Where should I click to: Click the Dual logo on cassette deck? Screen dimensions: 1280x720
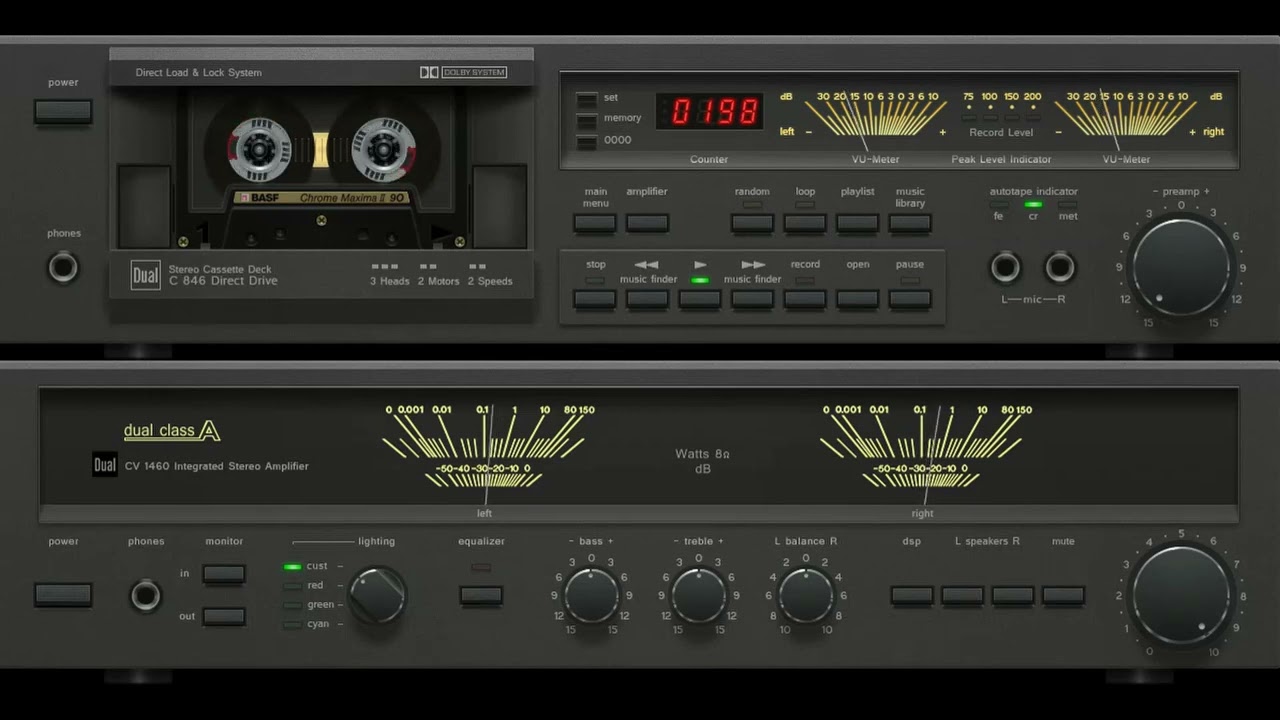(x=145, y=275)
